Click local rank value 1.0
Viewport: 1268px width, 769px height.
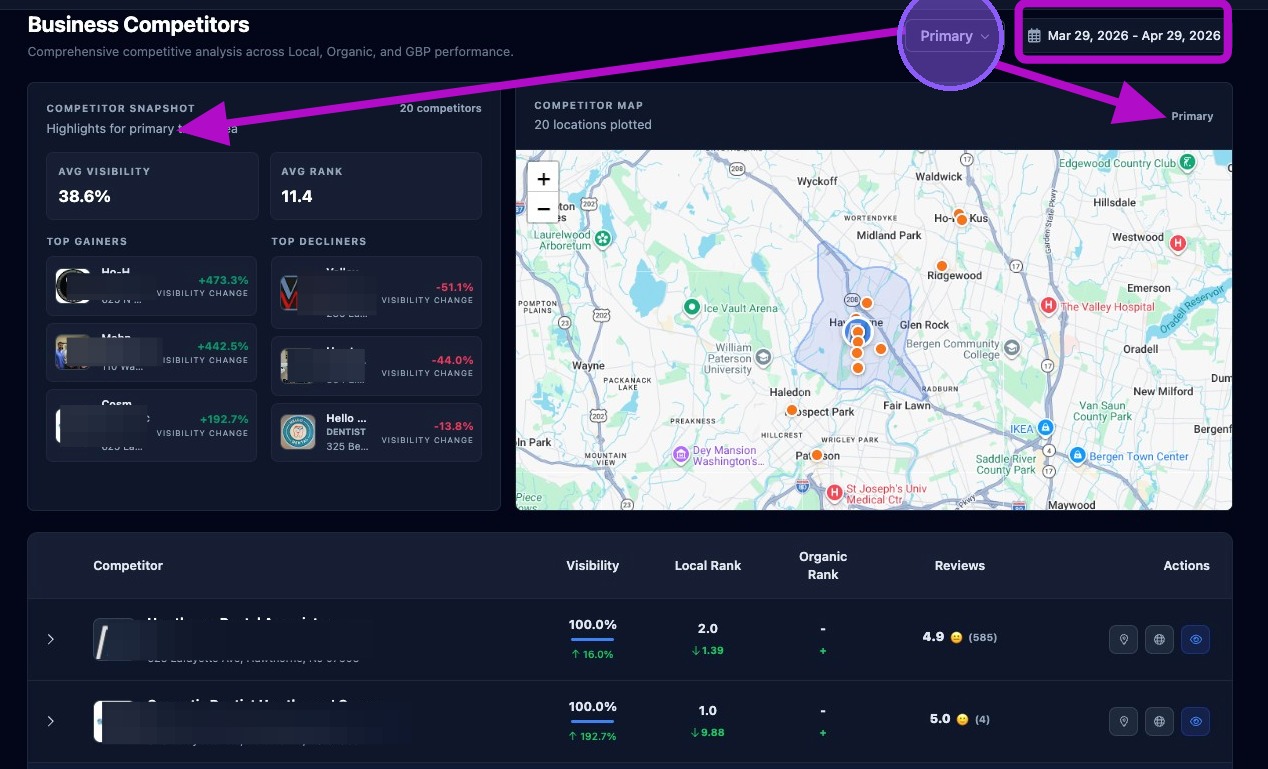click(708, 711)
